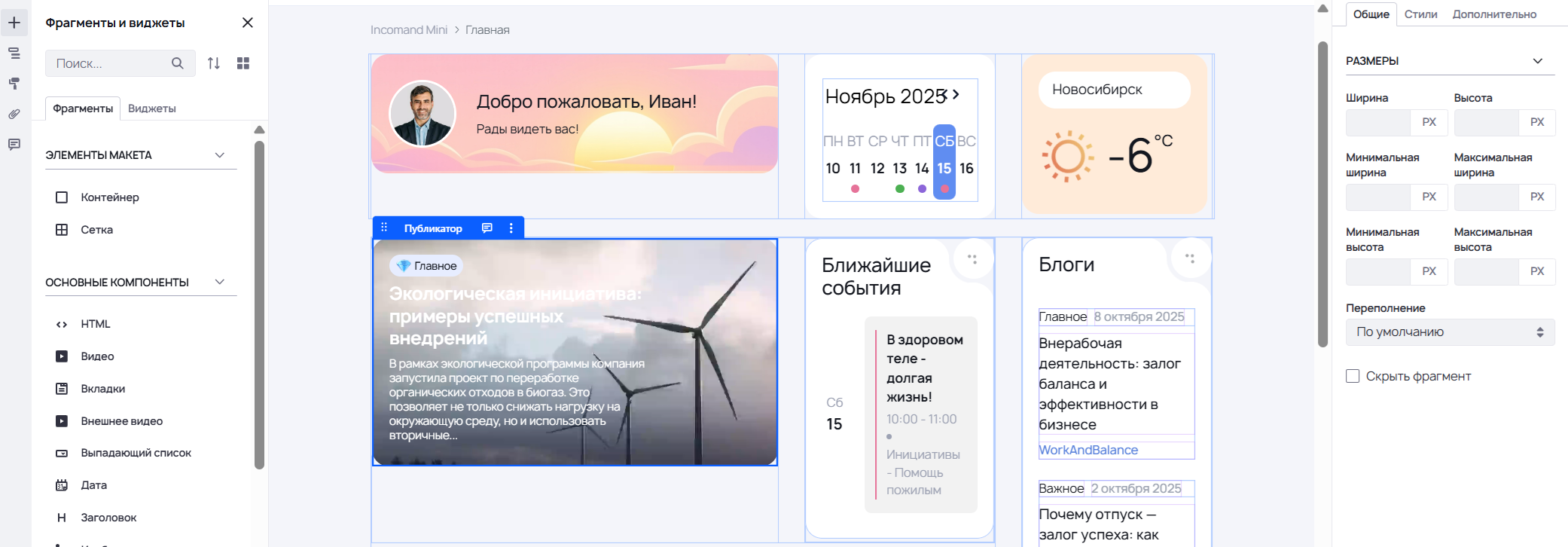Screen dimensions: 1568x547
Task: Switch to grid view icon
Action: (x=243, y=63)
